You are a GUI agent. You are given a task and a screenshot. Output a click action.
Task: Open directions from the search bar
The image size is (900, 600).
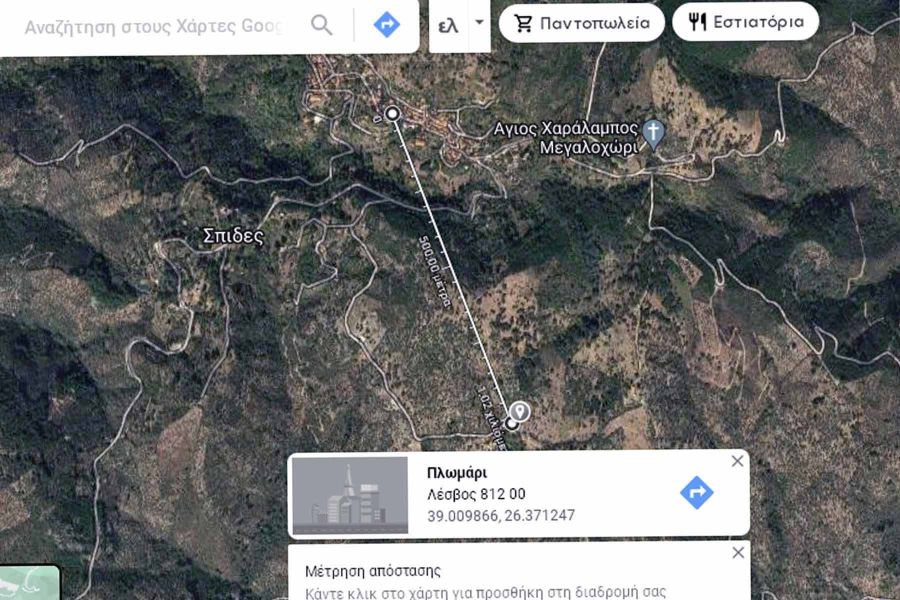(387, 25)
